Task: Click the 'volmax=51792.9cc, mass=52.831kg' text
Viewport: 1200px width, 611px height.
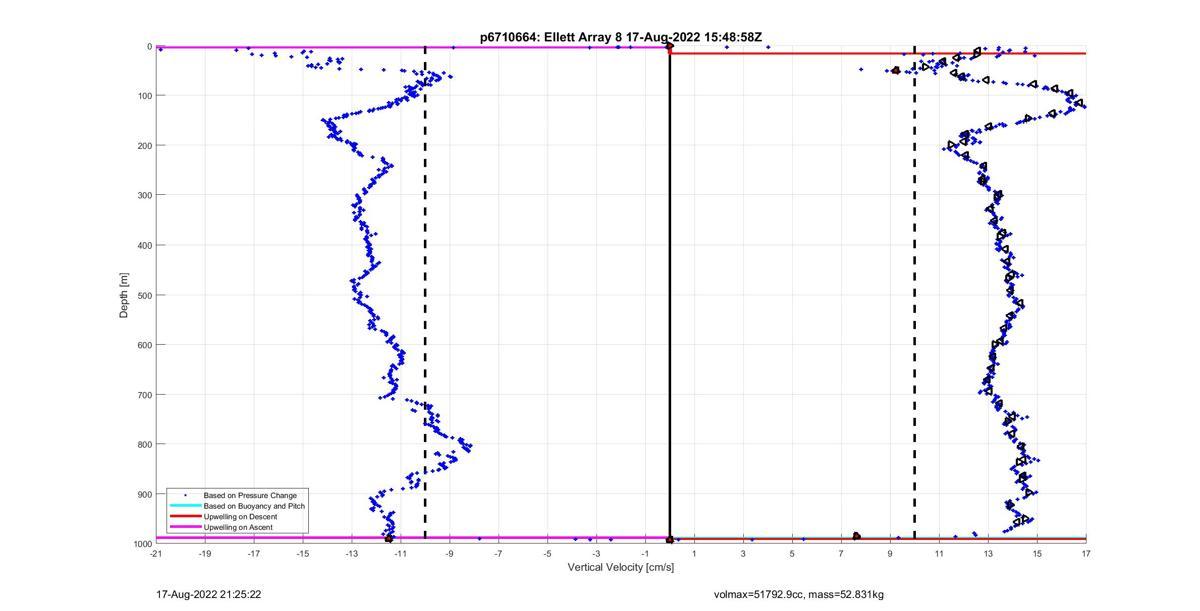Action: [x=799, y=595]
